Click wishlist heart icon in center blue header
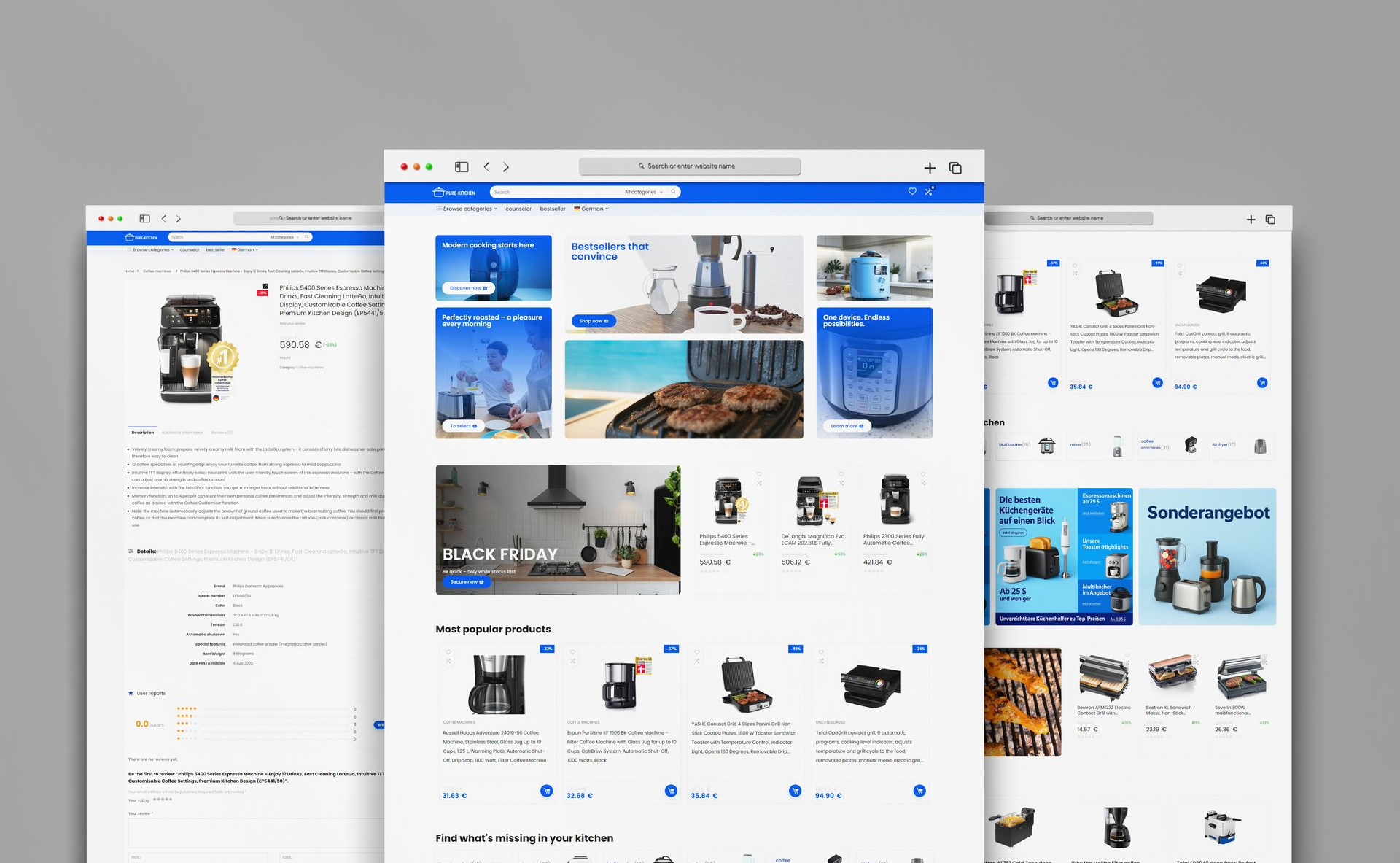This screenshot has height=863, width=1400. click(911, 191)
